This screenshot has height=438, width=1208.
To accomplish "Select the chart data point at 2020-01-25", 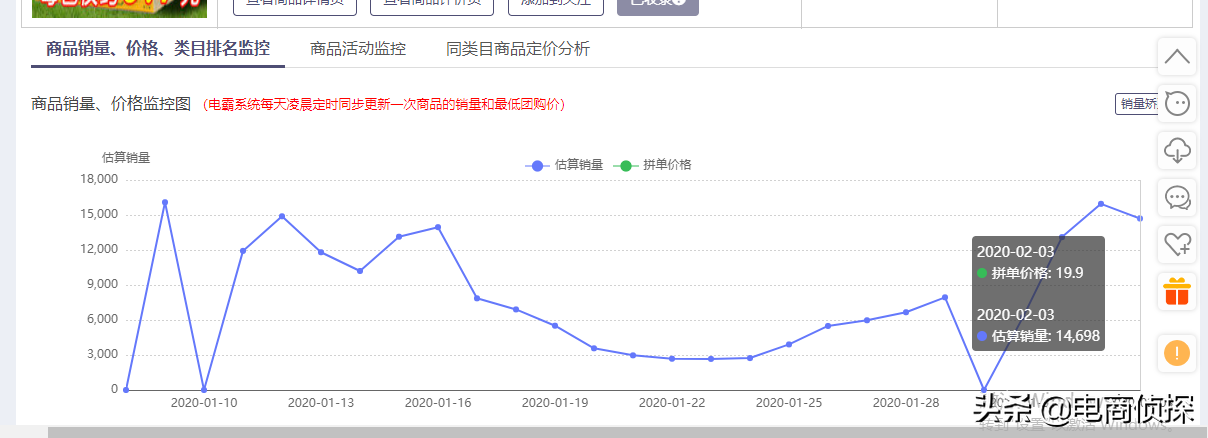I will click(789, 344).
